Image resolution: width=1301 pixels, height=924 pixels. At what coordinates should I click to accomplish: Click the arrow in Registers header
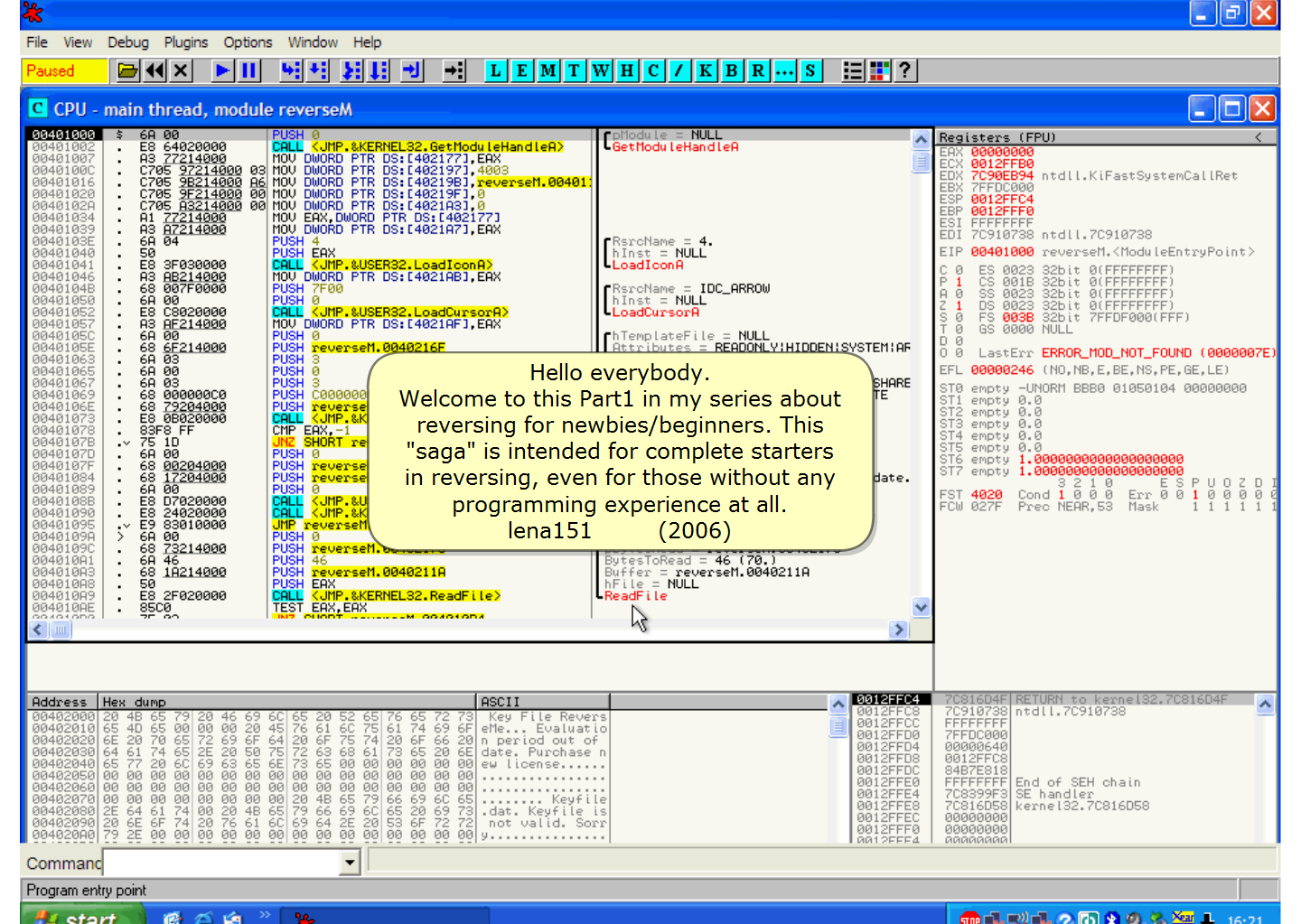(1259, 137)
